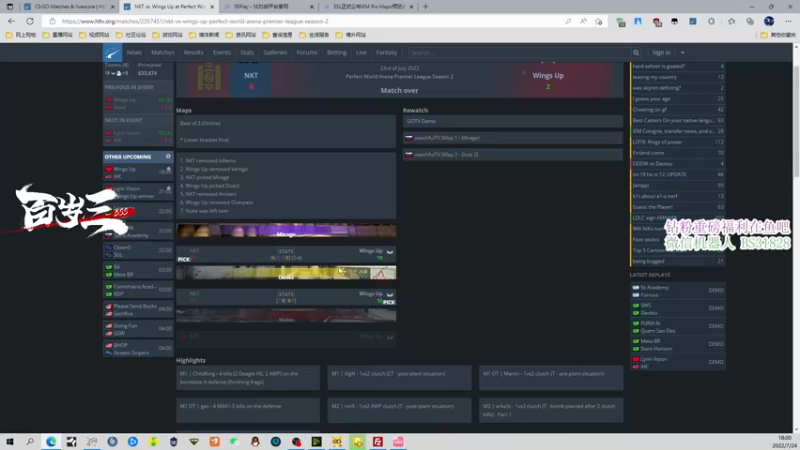Expand the Dust2 map result chevron

tap(390, 295)
